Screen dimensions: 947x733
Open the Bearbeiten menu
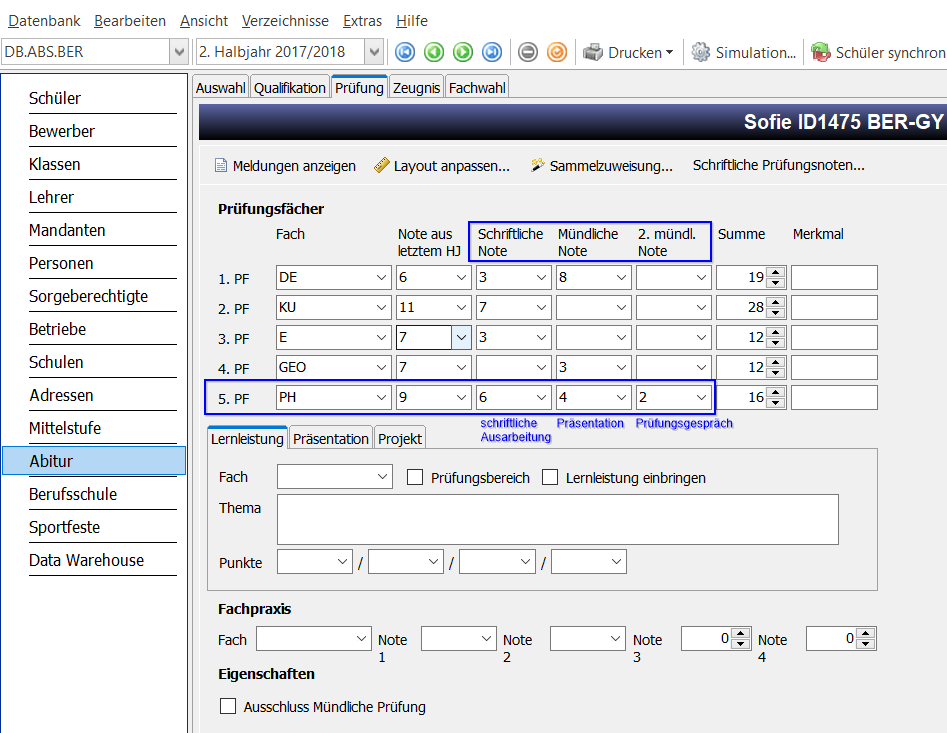click(x=130, y=21)
